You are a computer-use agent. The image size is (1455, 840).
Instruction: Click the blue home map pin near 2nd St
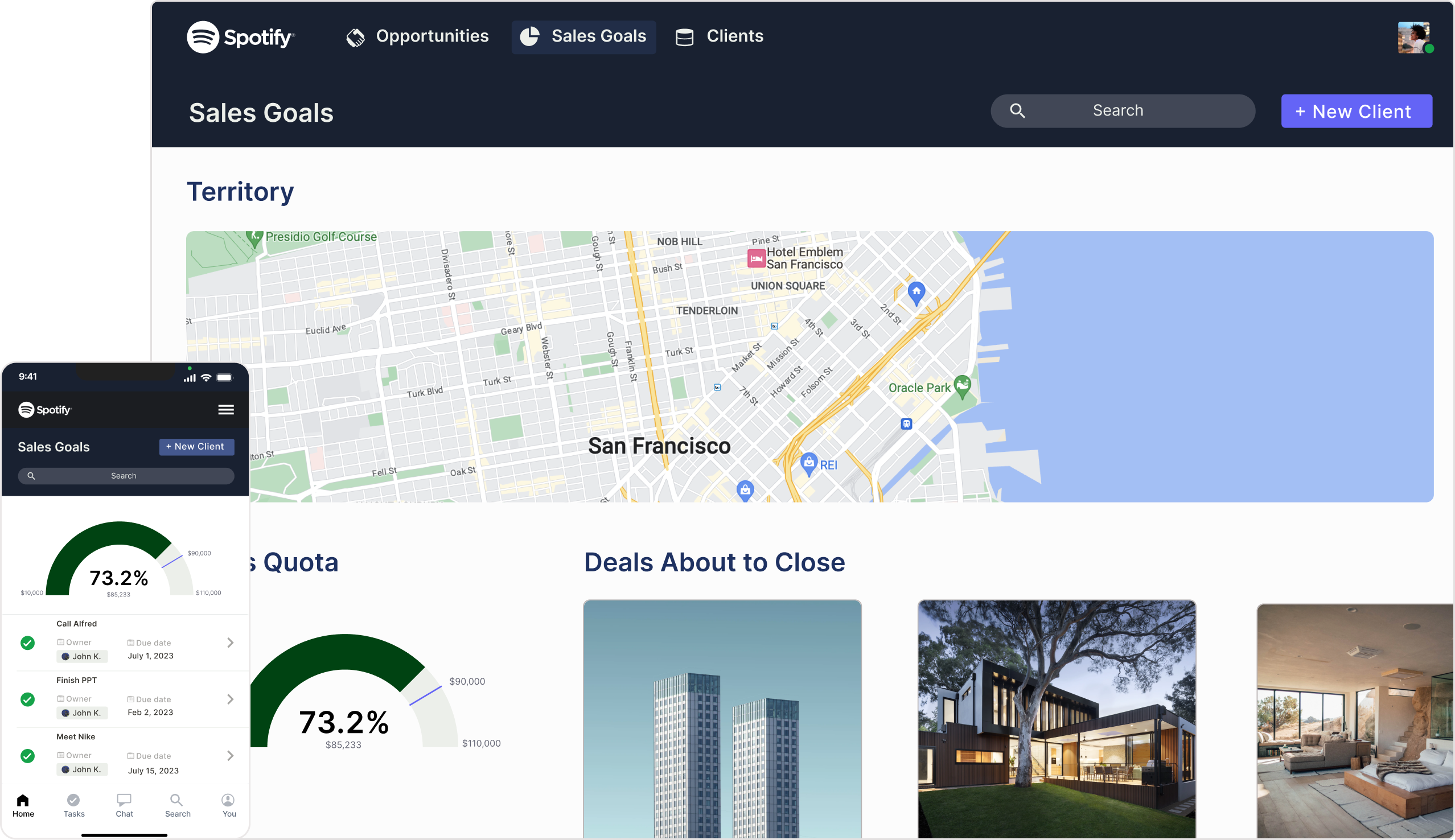(x=916, y=293)
